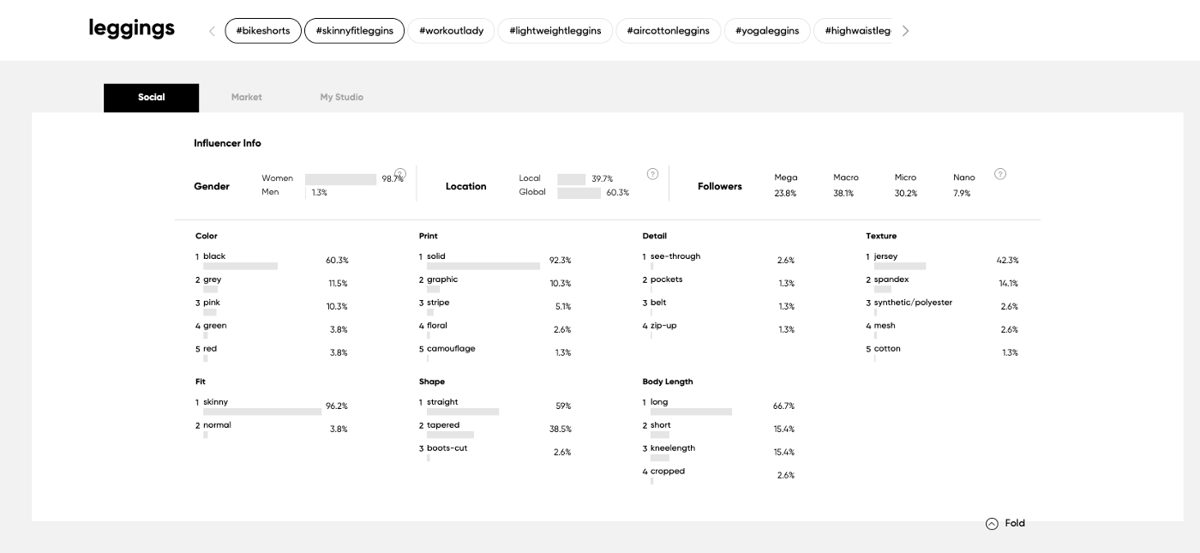Click the 96.2% value for skinny
The image size is (1200, 553).
(337, 406)
